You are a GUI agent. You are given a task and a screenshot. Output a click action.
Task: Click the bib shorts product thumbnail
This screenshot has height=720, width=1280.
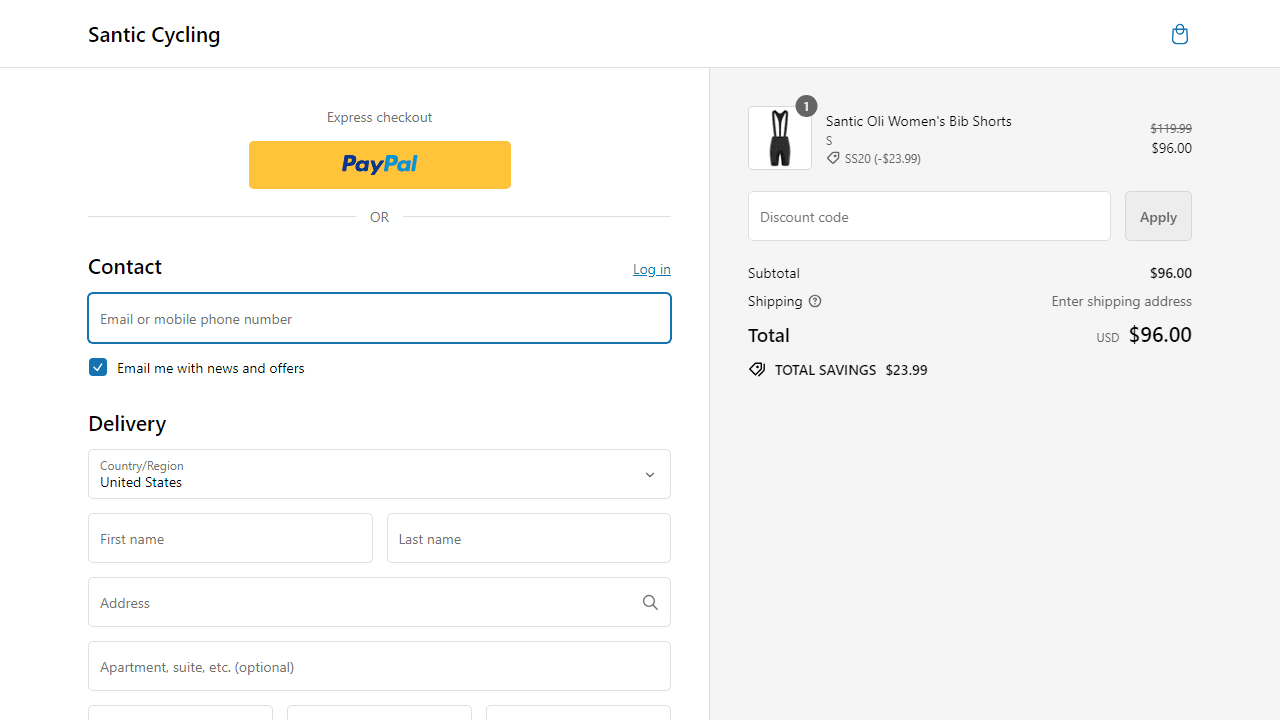coord(780,138)
